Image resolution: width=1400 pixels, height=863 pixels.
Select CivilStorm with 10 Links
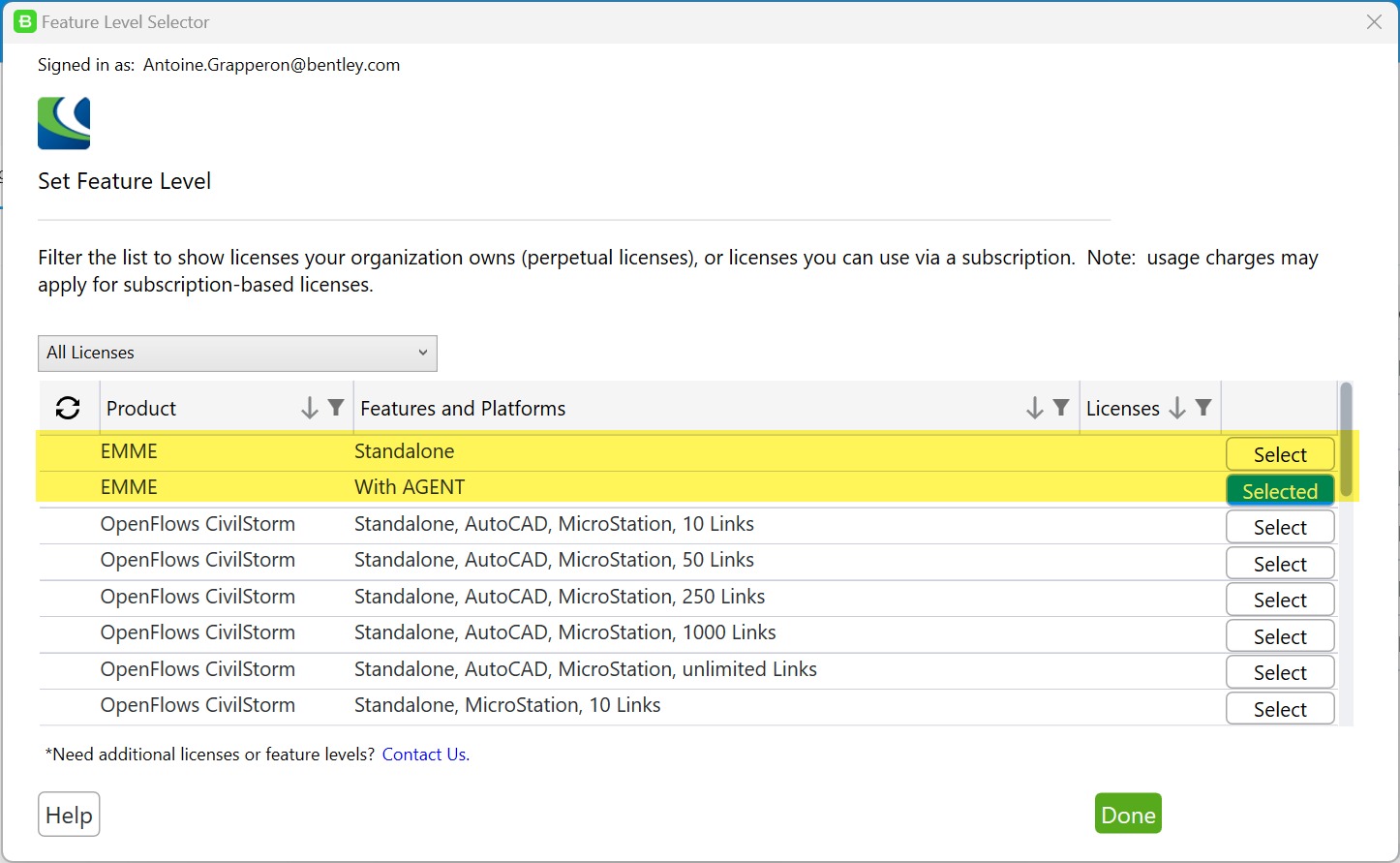pyautogui.click(x=1280, y=526)
